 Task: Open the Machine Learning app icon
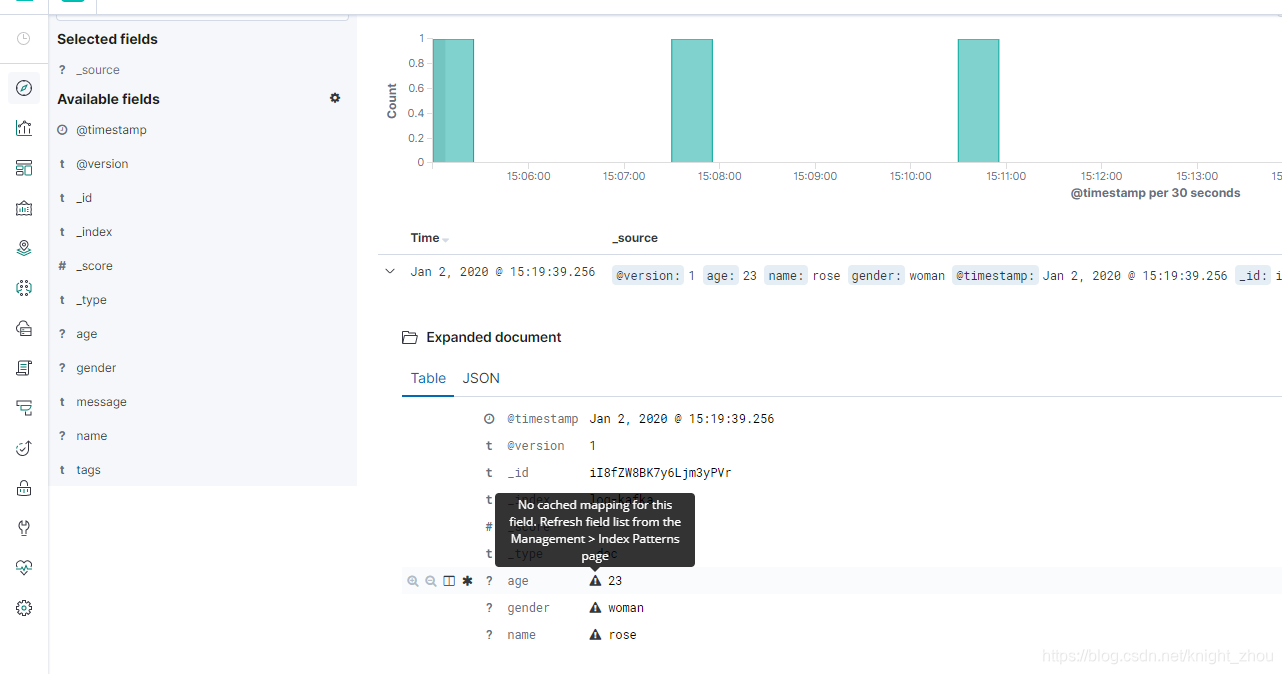[x=24, y=288]
